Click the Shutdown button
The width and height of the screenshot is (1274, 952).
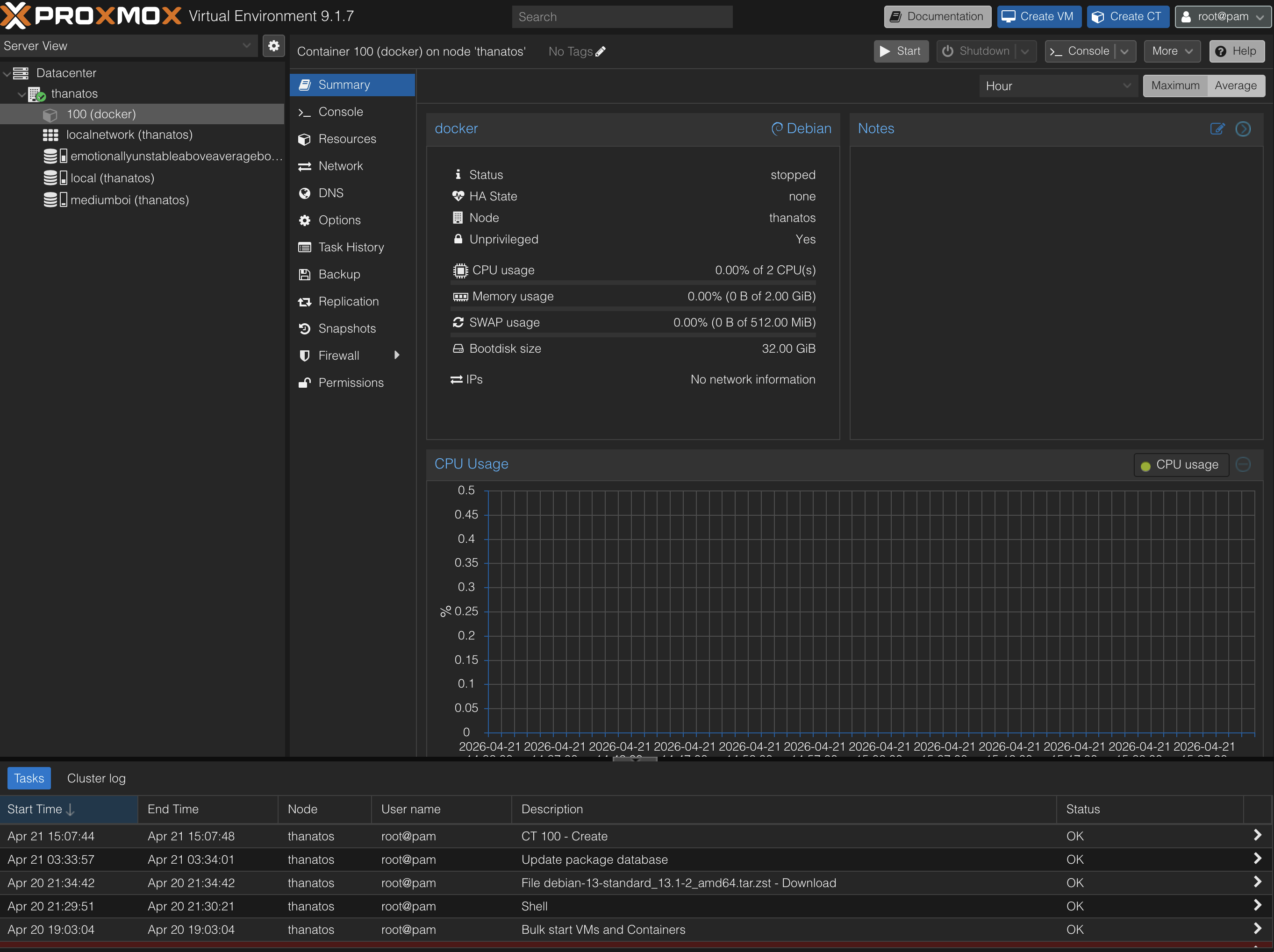[x=976, y=51]
